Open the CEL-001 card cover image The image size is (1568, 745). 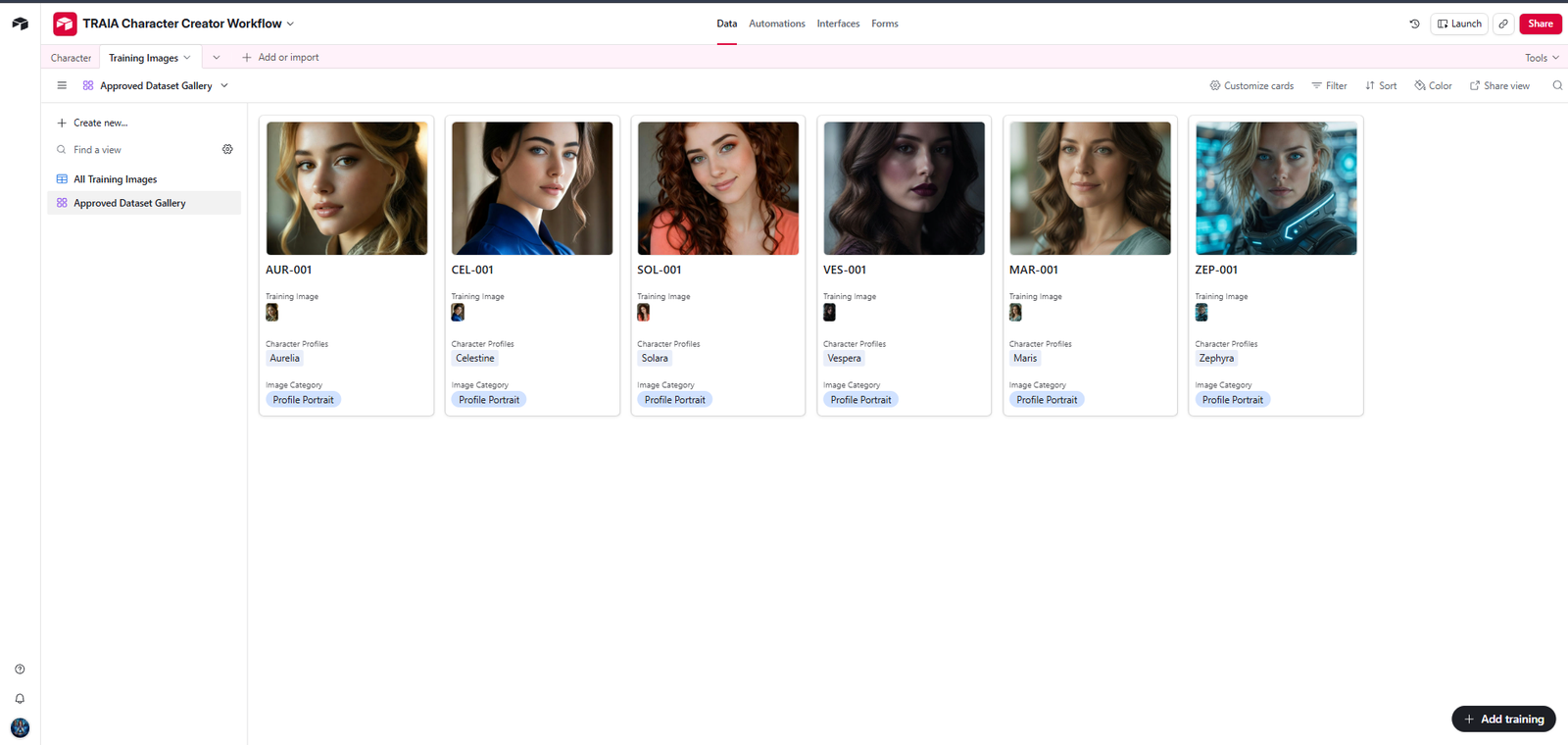(532, 188)
